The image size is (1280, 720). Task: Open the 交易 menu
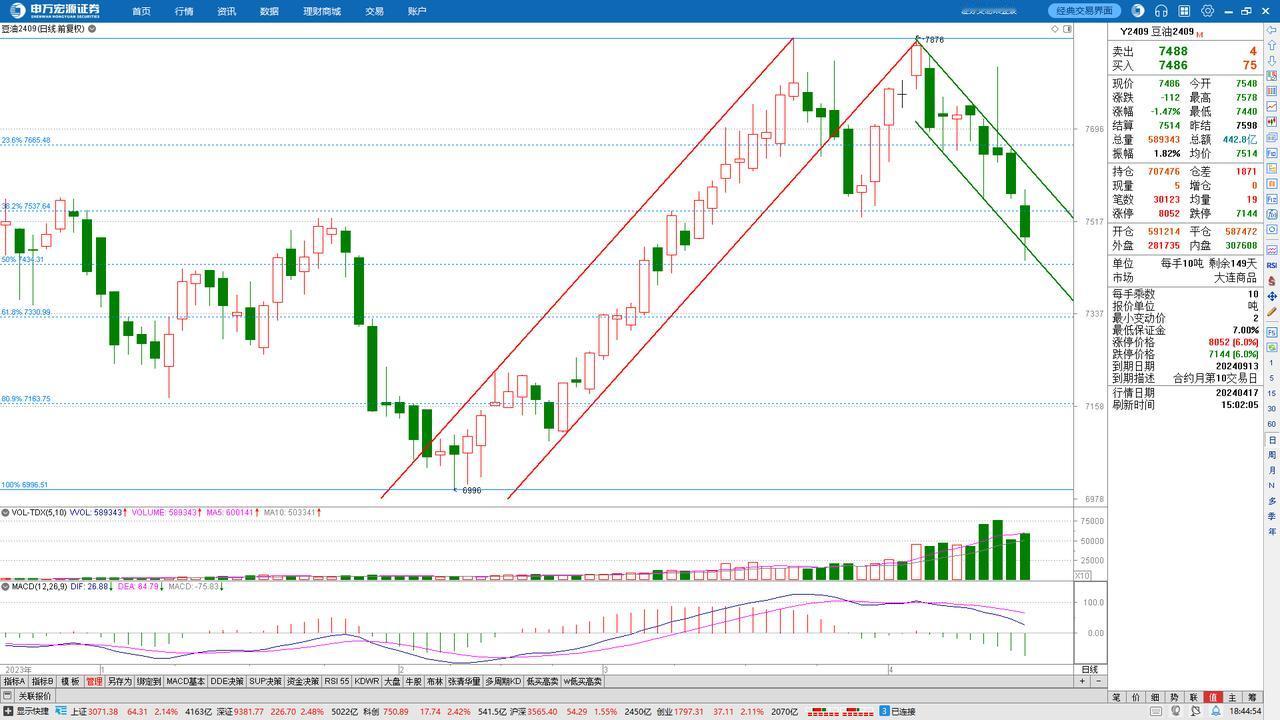click(374, 11)
